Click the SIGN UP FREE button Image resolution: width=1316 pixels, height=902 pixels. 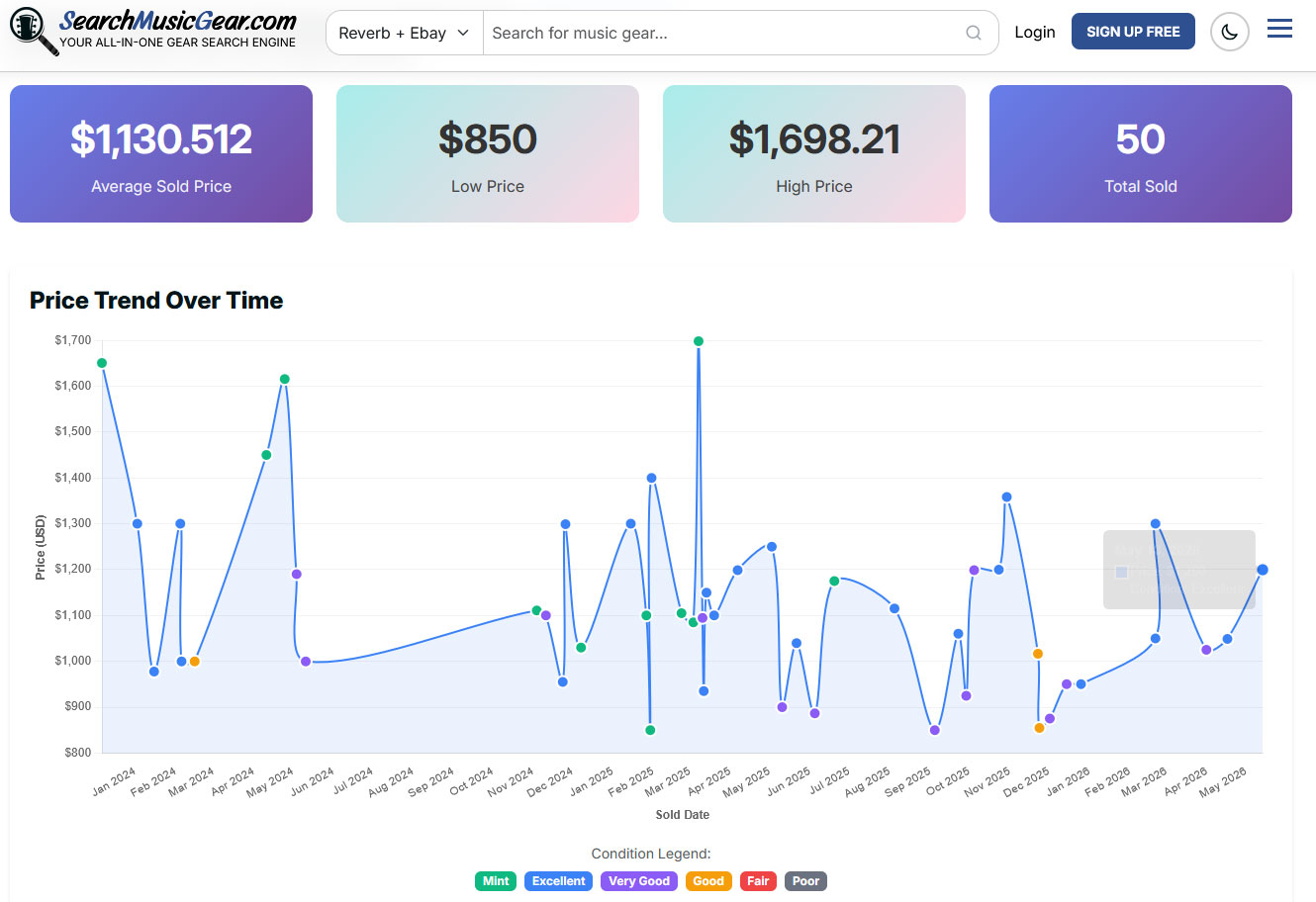tap(1133, 32)
